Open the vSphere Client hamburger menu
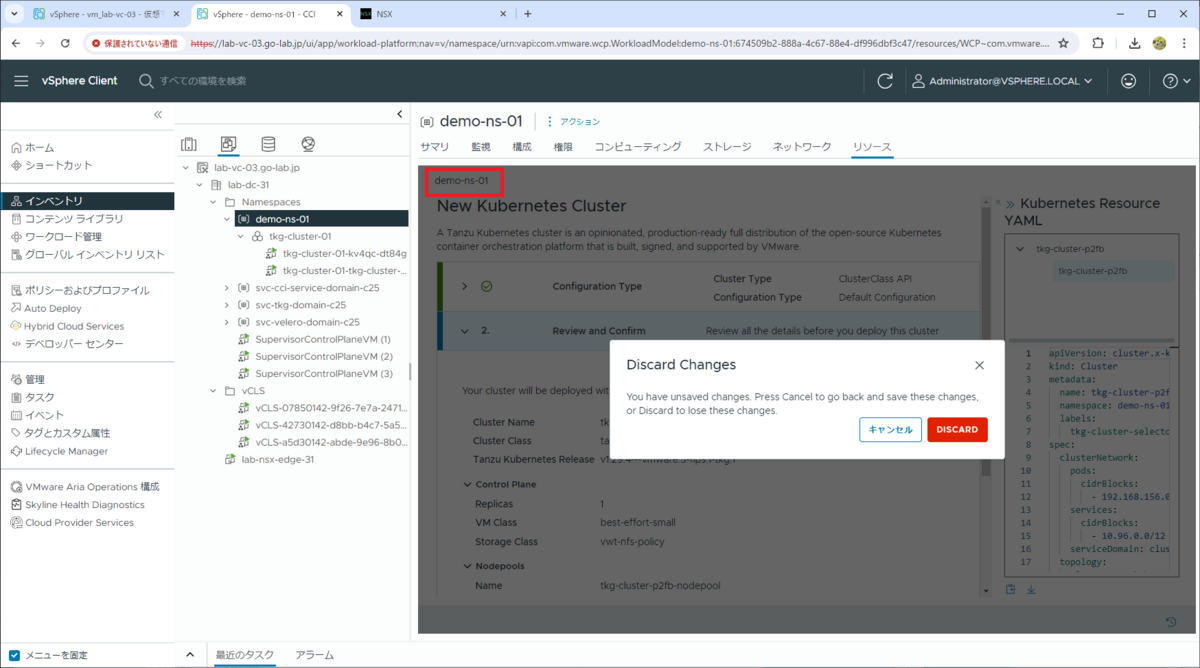1200x668 pixels. [x=21, y=81]
